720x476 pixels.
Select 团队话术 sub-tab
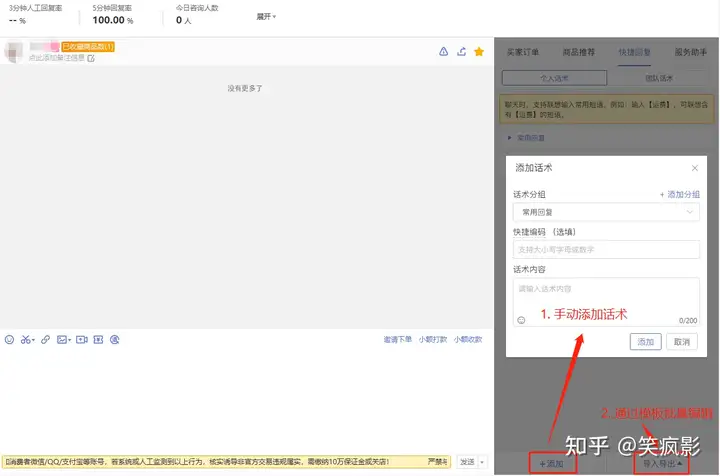[x=659, y=78]
